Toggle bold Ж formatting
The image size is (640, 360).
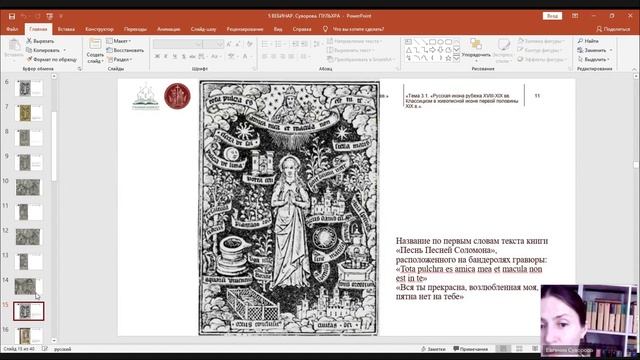coord(157,56)
